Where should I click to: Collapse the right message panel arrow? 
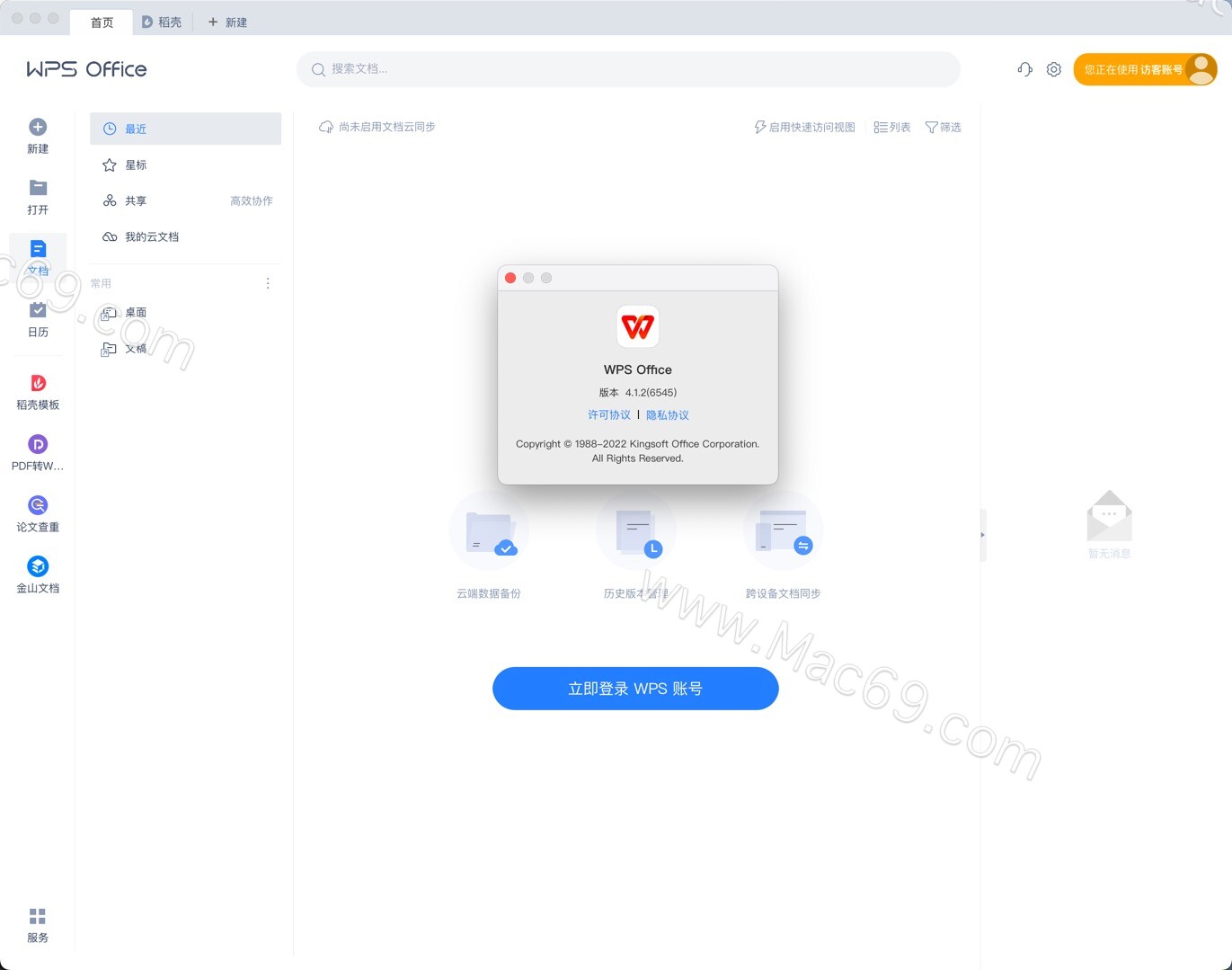click(x=982, y=535)
